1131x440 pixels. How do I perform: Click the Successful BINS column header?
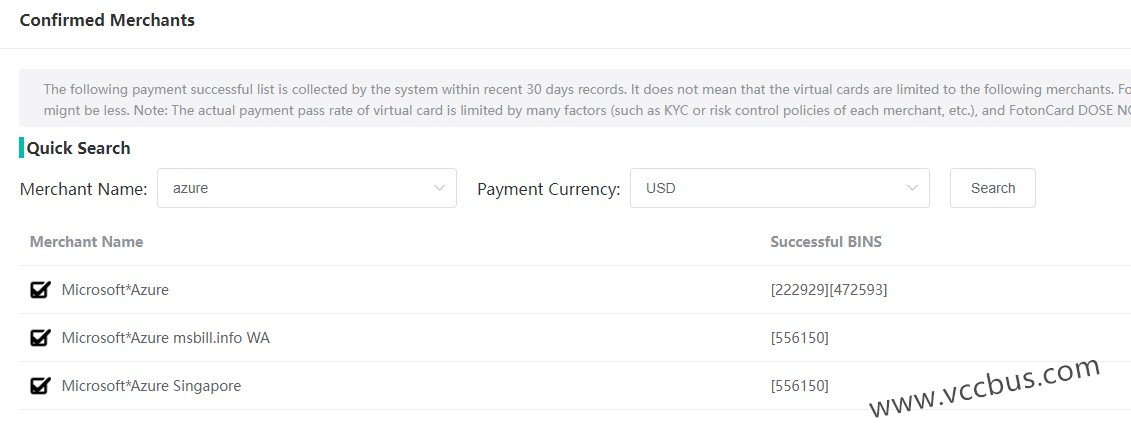(x=826, y=242)
